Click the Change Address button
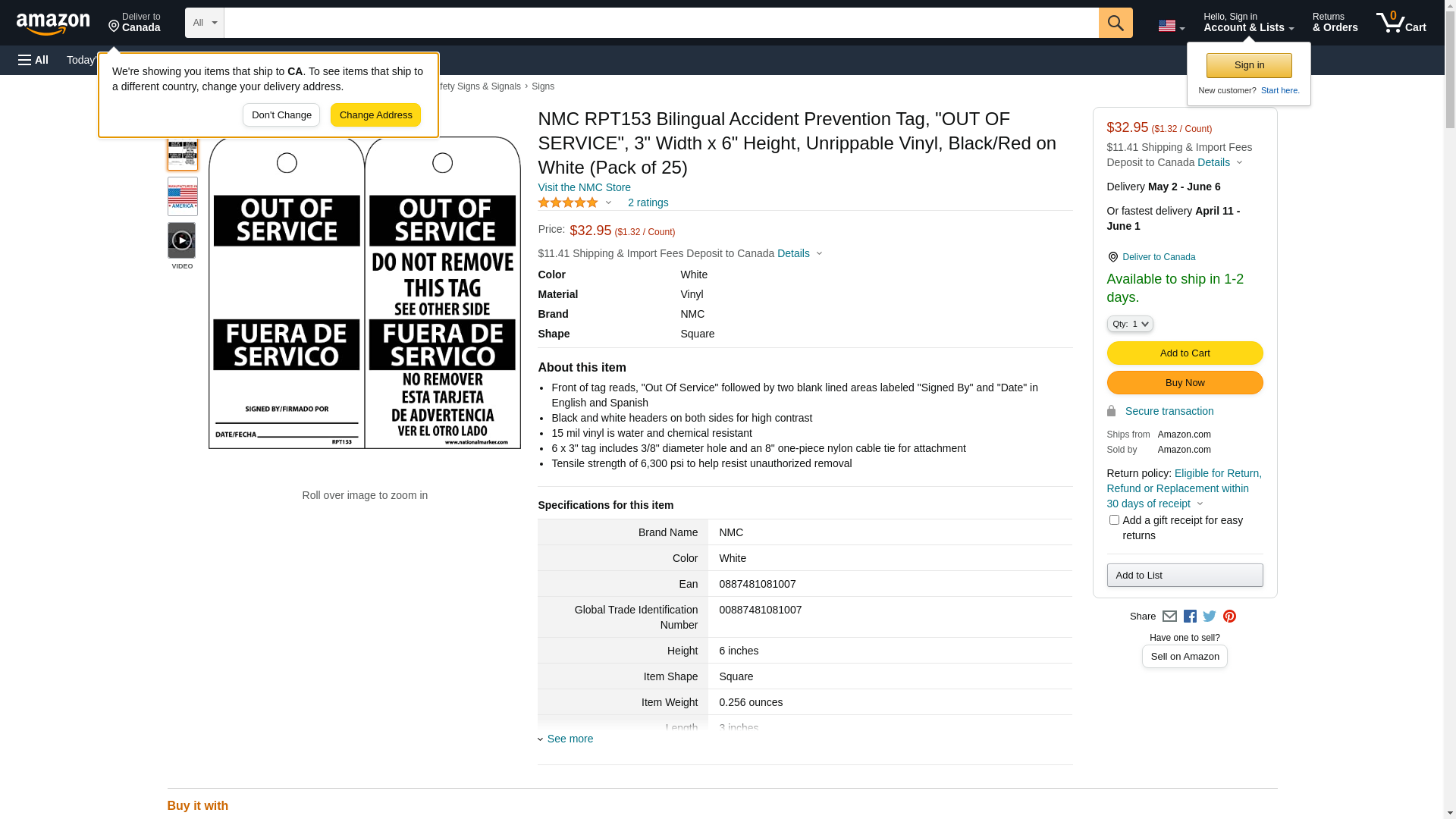Image resolution: width=1456 pixels, height=819 pixels. [x=375, y=115]
